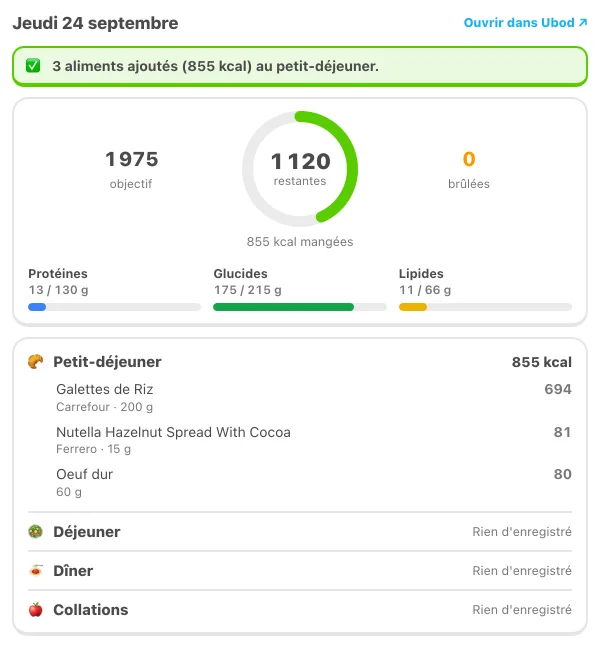The width and height of the screenshot is (600, 649).
Task: Click 'Rien d'enregistré' in the Déjeuner row
Action: tap(522, 531)
